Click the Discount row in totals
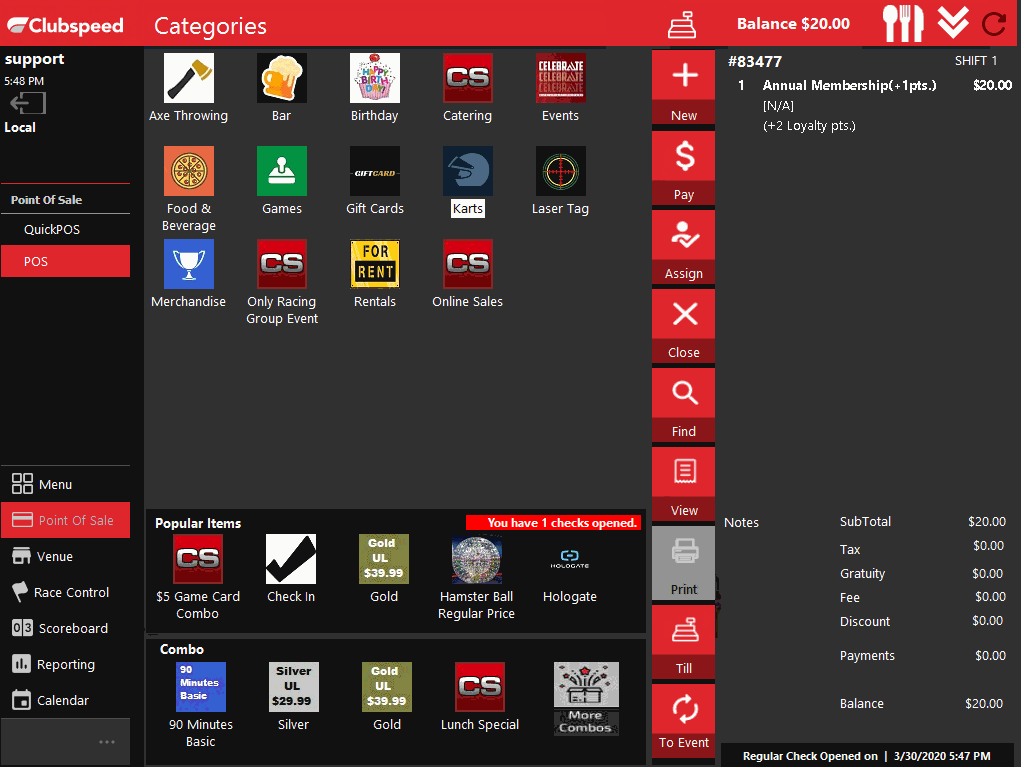Viewport: 1021px width, 767px height. click(x=922, y=621)
